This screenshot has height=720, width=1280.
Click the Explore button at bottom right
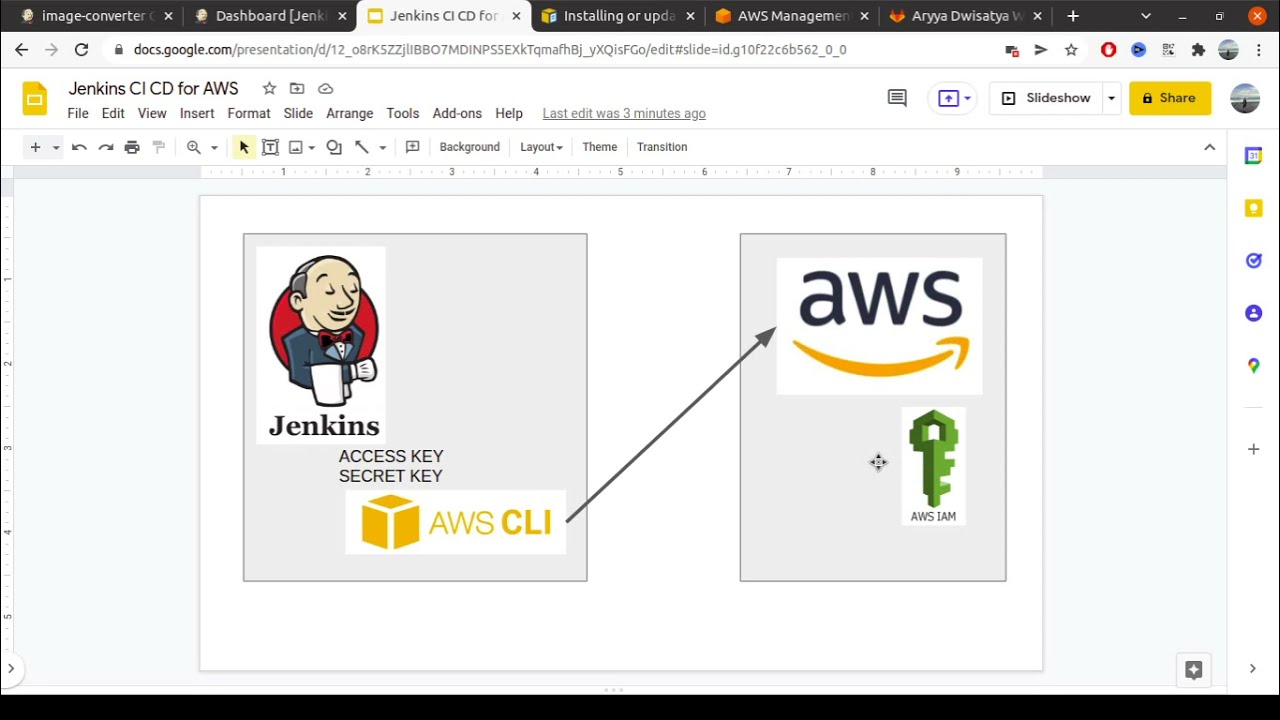1193,670
